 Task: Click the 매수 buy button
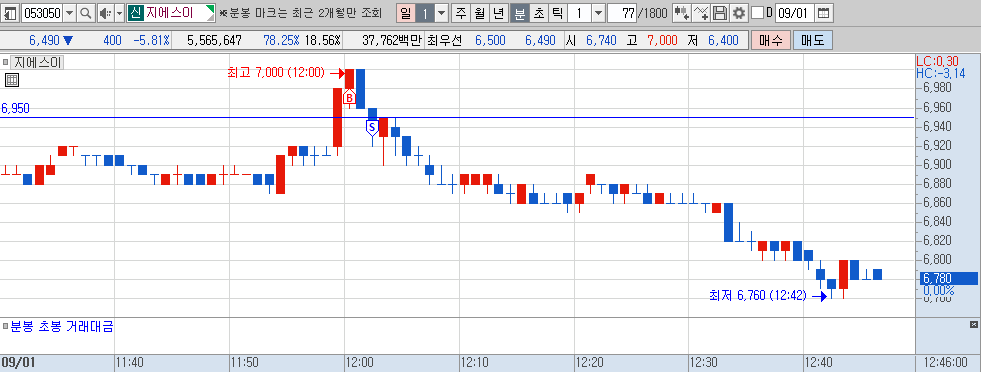[771, 41]
